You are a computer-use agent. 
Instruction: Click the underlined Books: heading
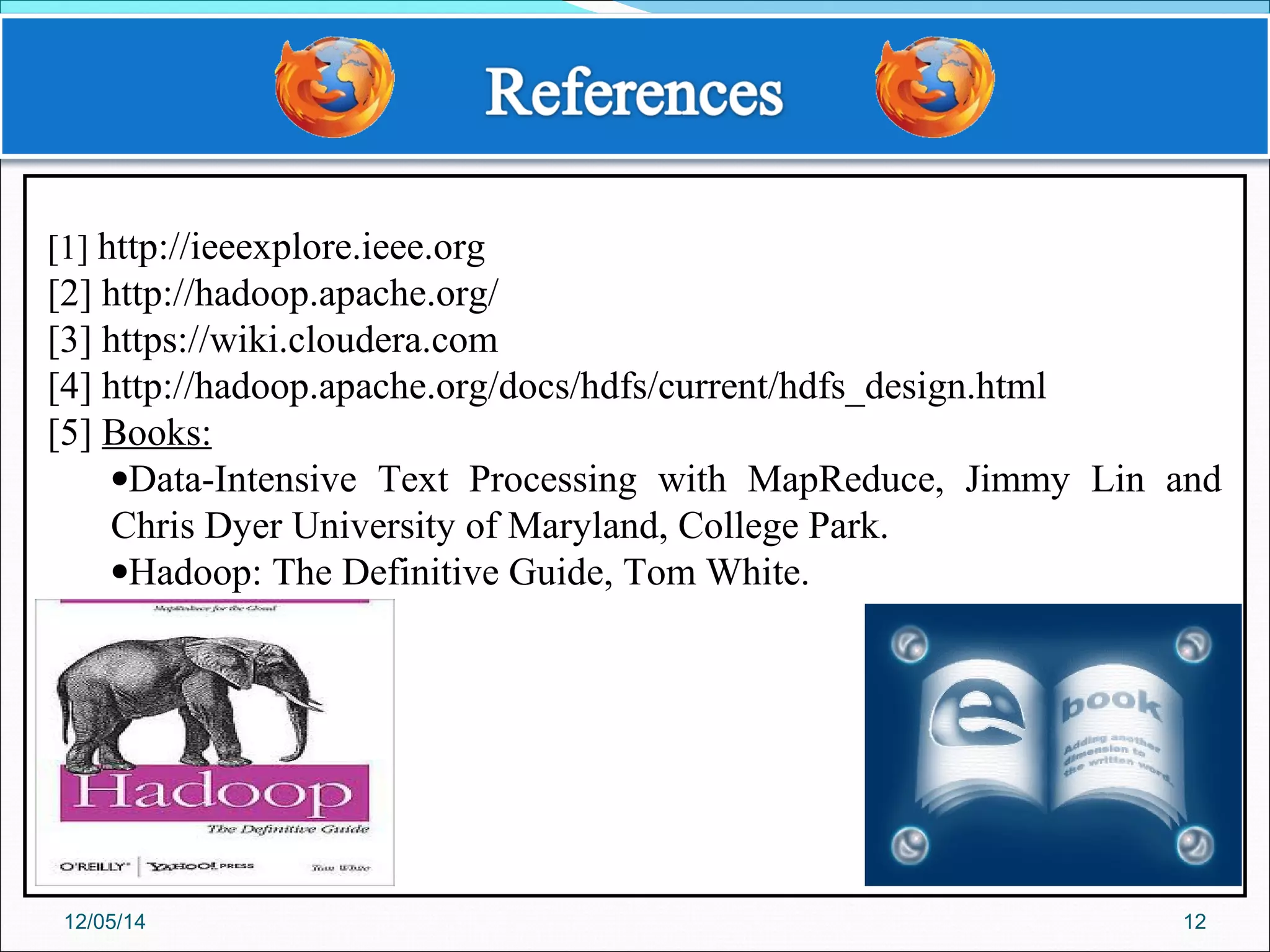click(157, 433)
